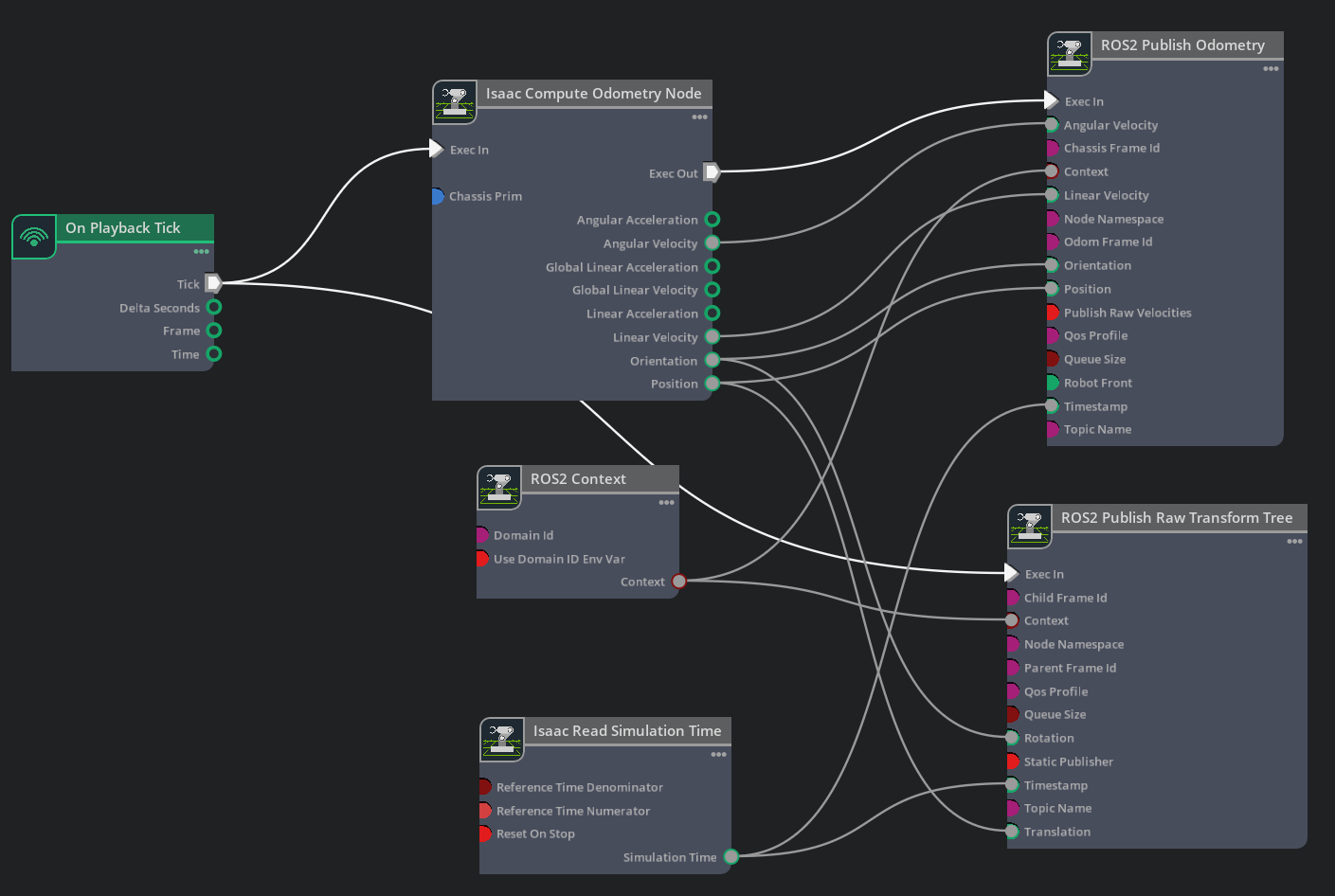This screenshot has width=1335, height=896.
Task: Click the ROS2 Publish Raw Transform Tree icon
Action: [1030, 527]
